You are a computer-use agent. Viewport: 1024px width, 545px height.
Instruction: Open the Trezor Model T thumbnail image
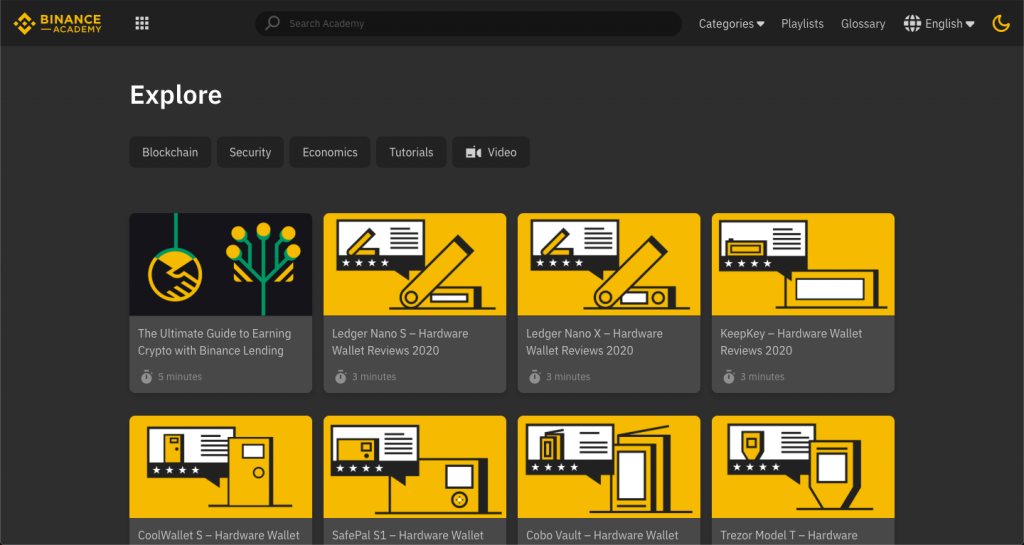click(x=803, y=467)
